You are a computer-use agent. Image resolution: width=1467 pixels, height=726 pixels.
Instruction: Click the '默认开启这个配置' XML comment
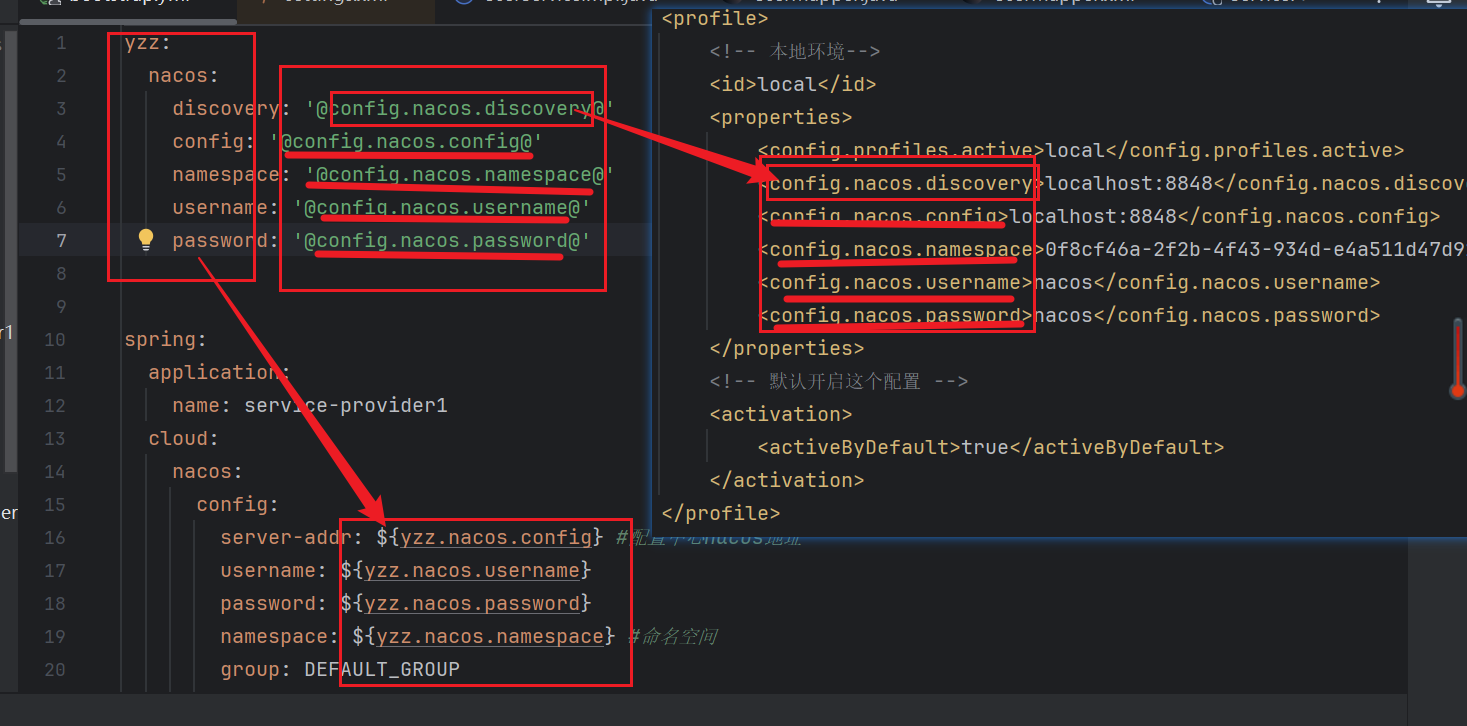839,381
